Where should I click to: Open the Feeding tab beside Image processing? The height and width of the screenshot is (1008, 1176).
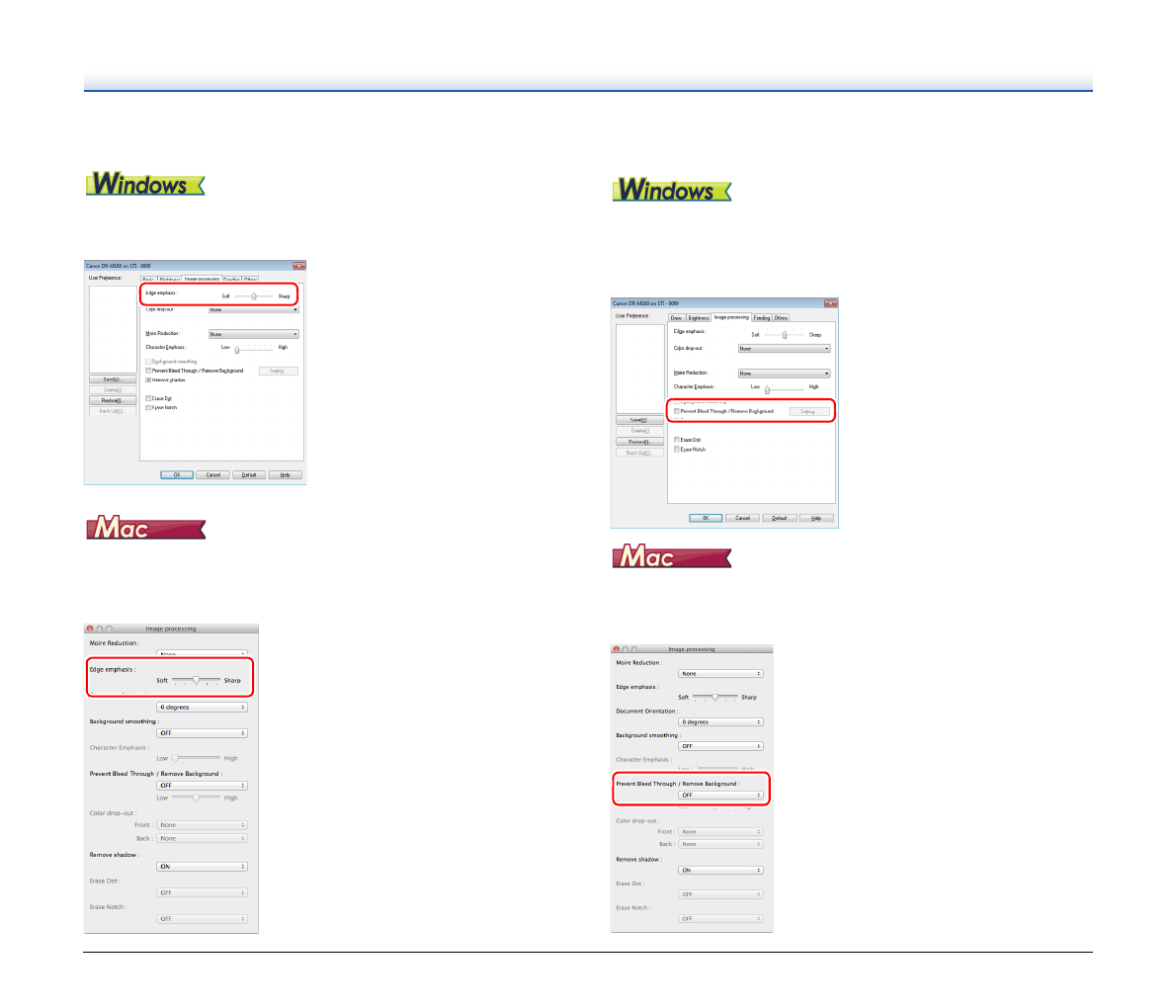click(x=762, y=318)
